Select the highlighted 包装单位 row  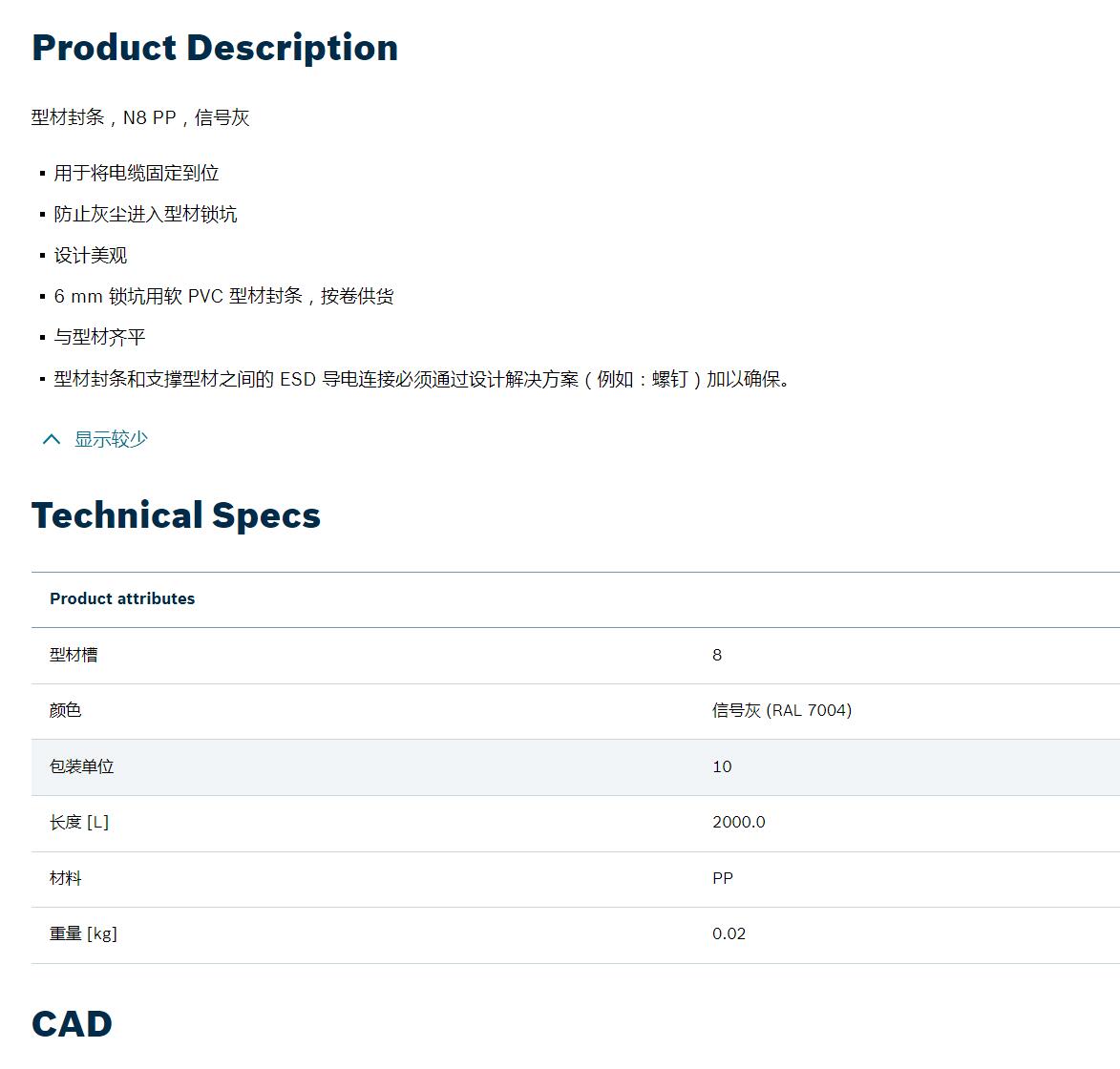point(576,767)
